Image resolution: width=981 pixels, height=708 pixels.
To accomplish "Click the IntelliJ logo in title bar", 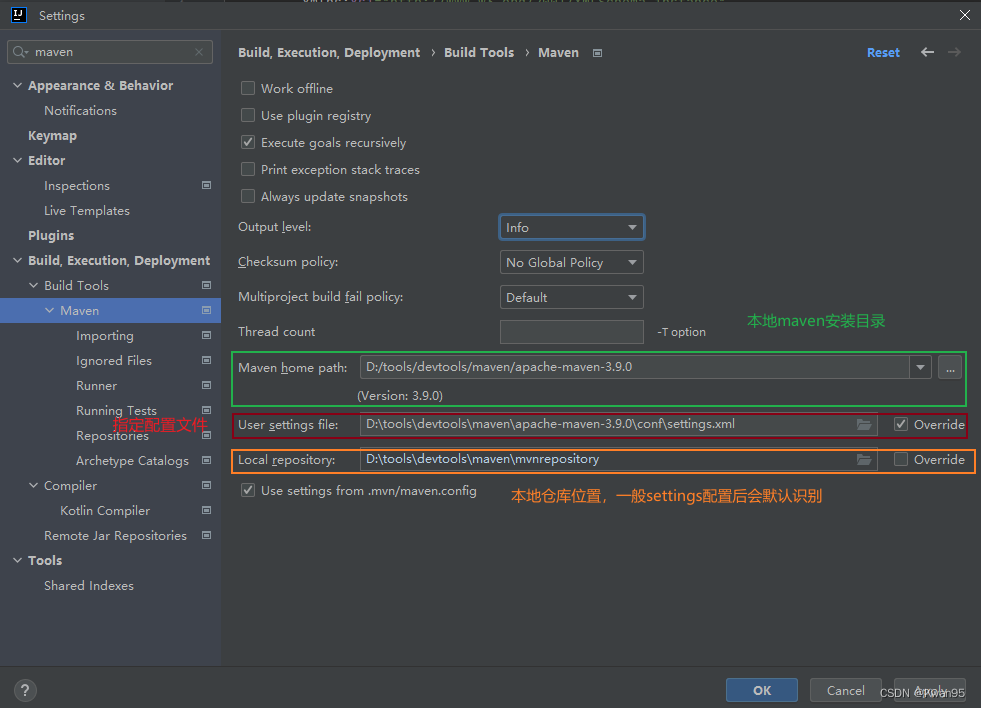I will pyautogui.click(x=19, y=15).
